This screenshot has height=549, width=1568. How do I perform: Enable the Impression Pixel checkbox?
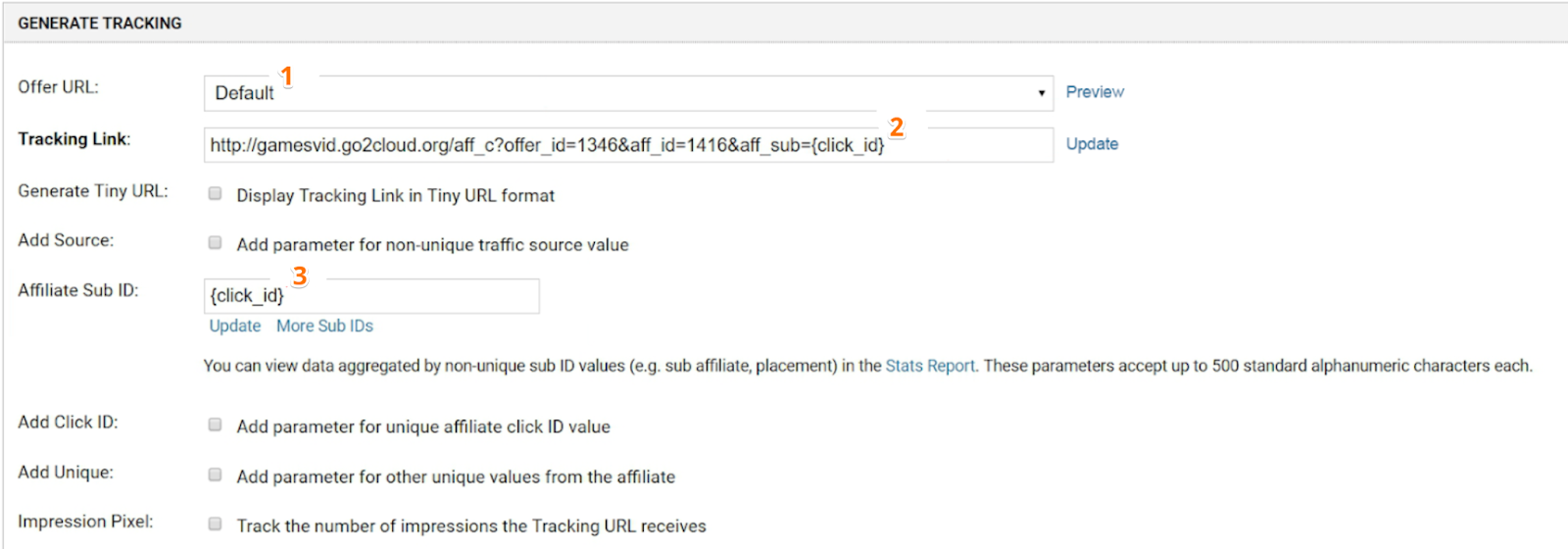(x=215, y=524)
